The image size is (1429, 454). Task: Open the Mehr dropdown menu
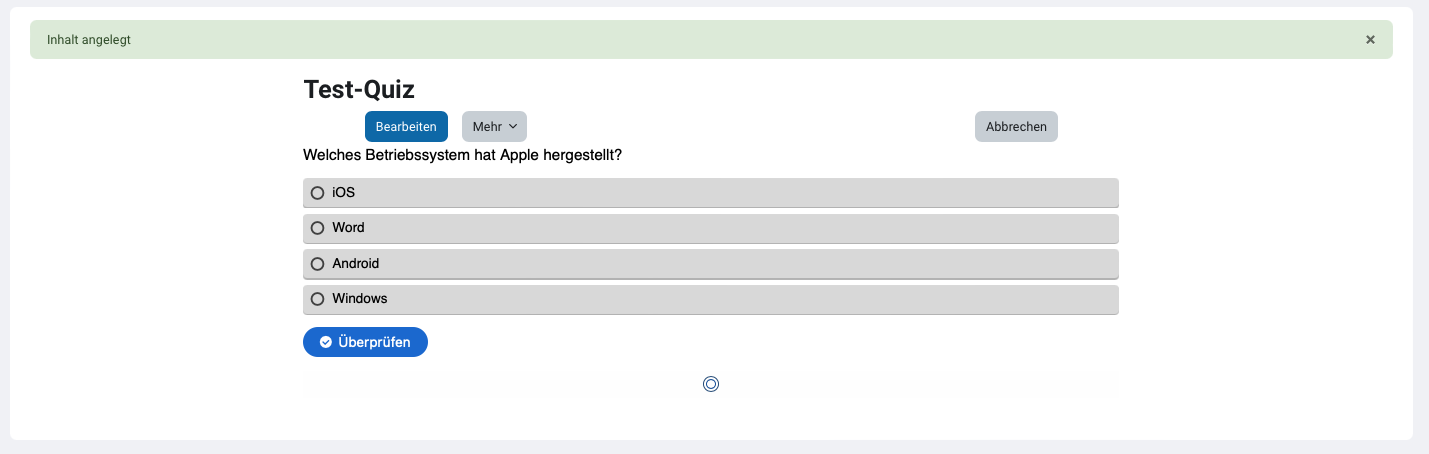tap(494, 127)
